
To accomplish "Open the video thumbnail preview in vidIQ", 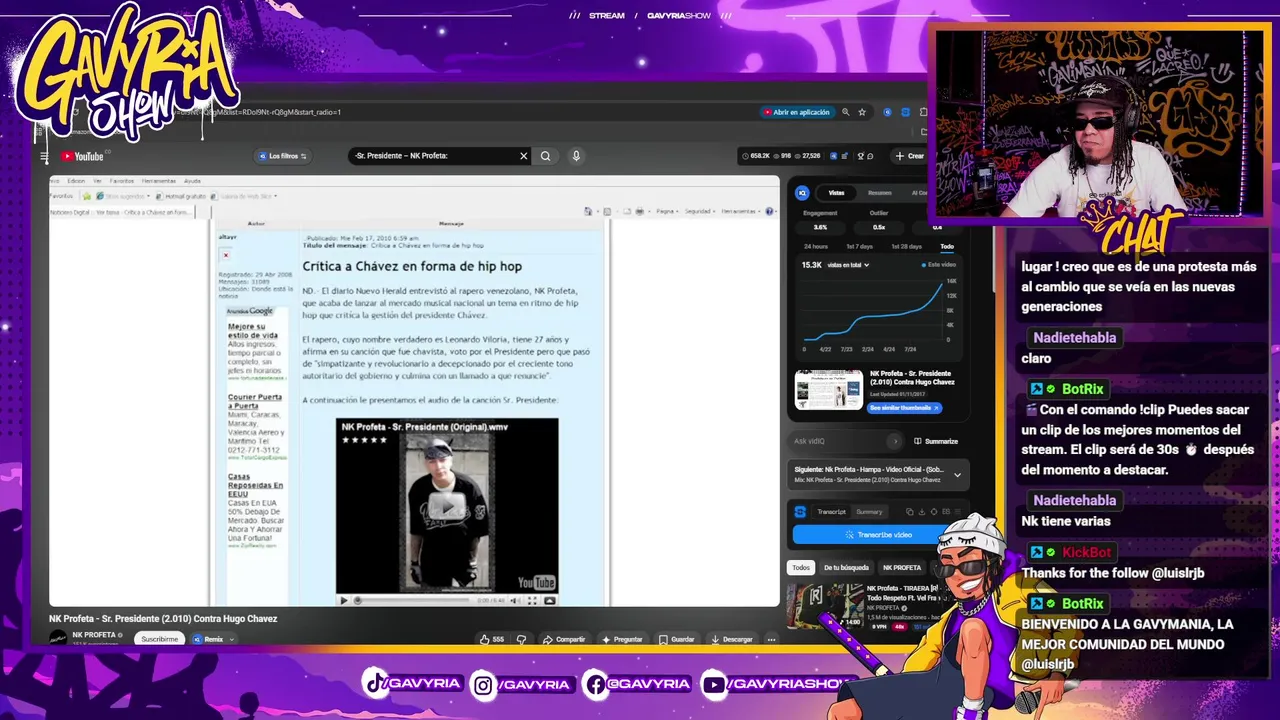I will [x=828, y=390].
